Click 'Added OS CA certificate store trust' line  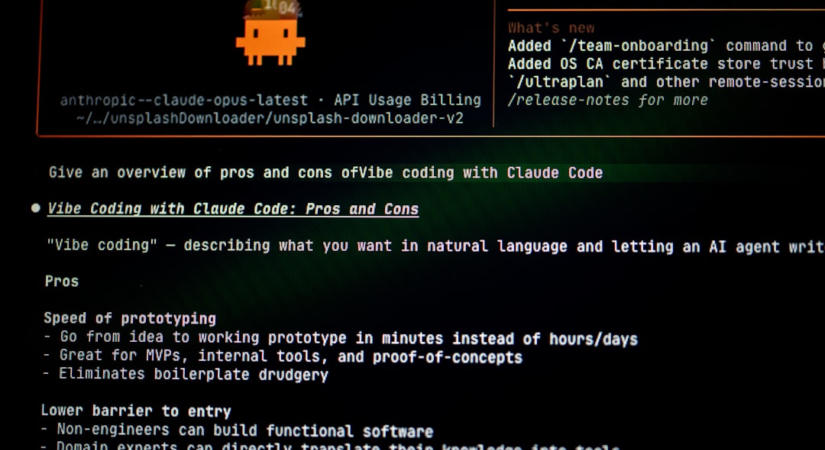pyautogui.click(x=666, y=64)
